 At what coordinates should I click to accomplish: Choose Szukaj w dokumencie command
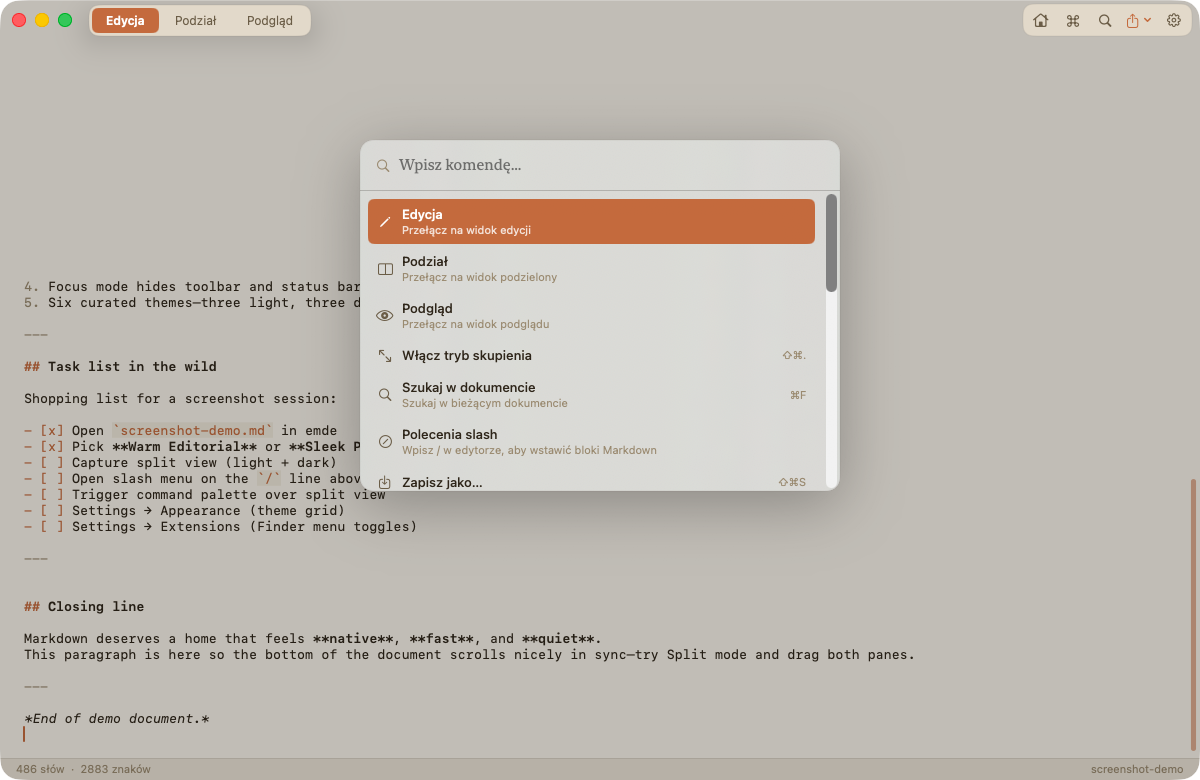click(591, 394)
